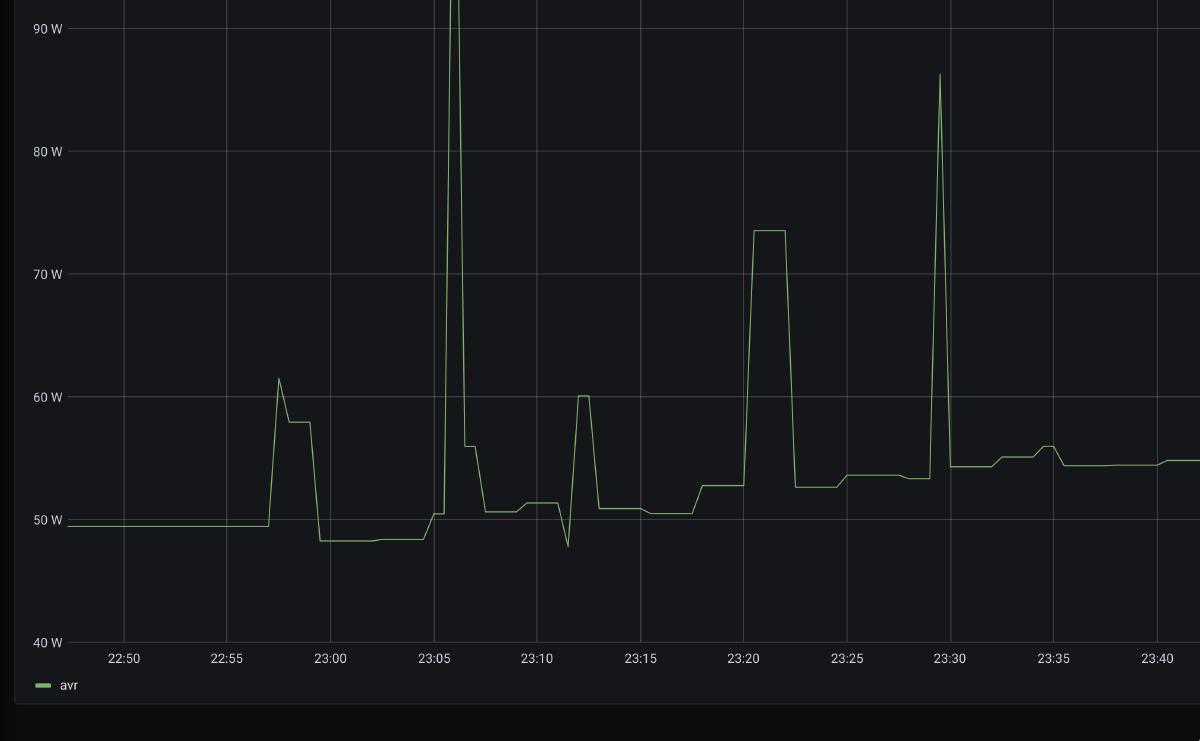Click the 23:00 time axis label
Image resolution: width=1200 pixels, height=741 pixels.
(x=330, y=658)
